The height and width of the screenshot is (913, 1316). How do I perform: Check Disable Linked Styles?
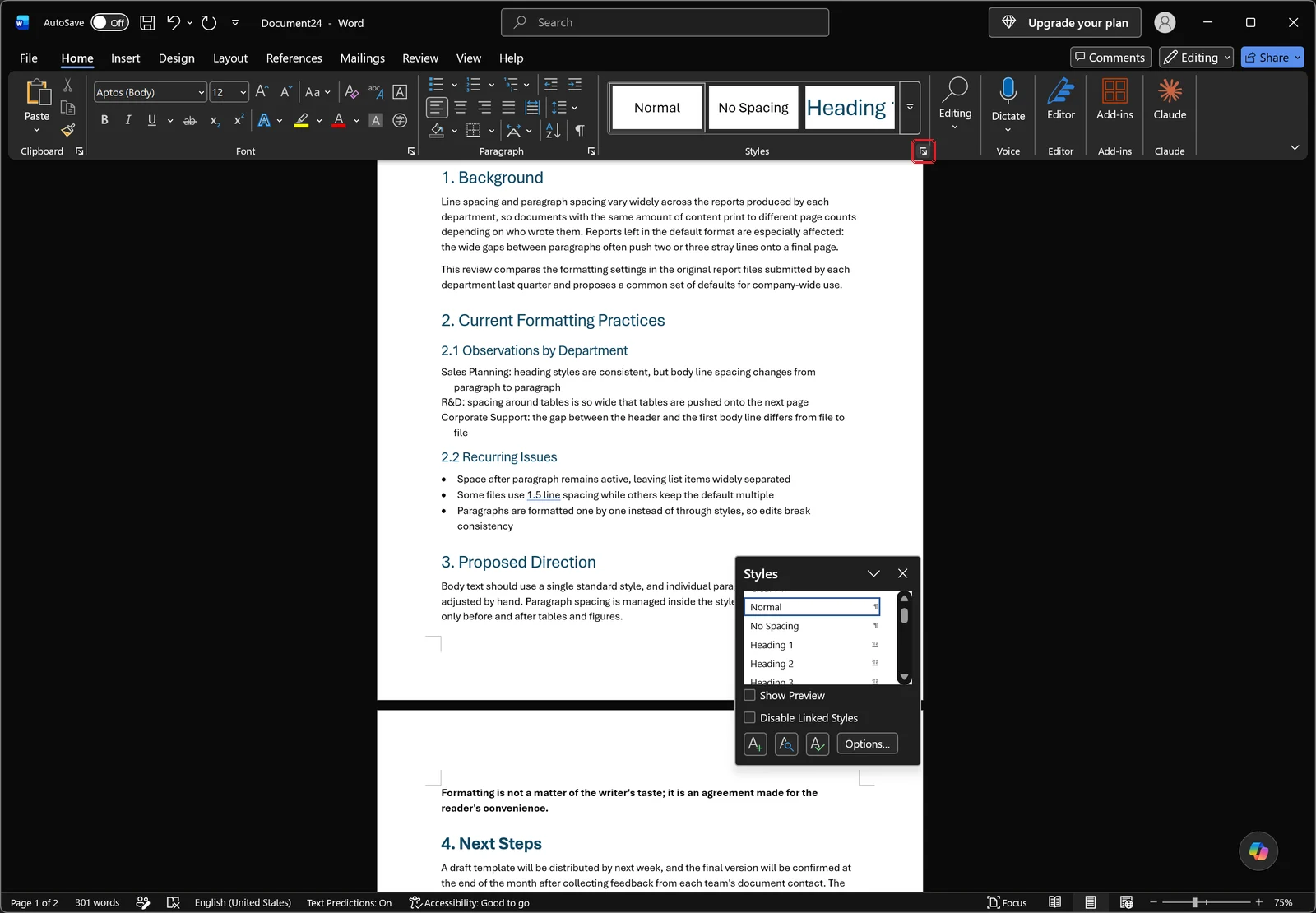(x=749, y=717)
